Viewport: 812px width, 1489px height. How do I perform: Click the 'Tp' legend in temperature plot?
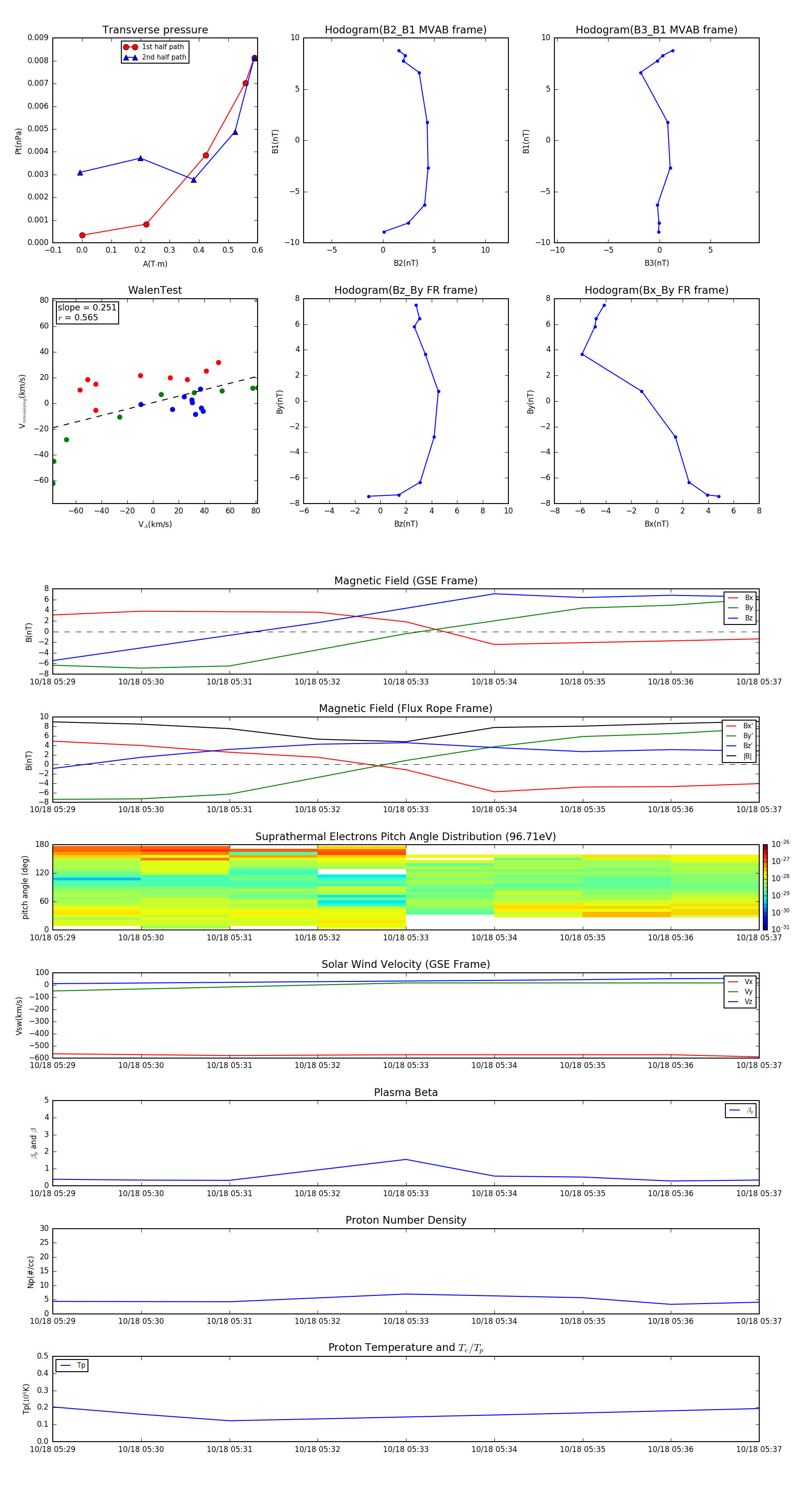[x=72, y=1365]
